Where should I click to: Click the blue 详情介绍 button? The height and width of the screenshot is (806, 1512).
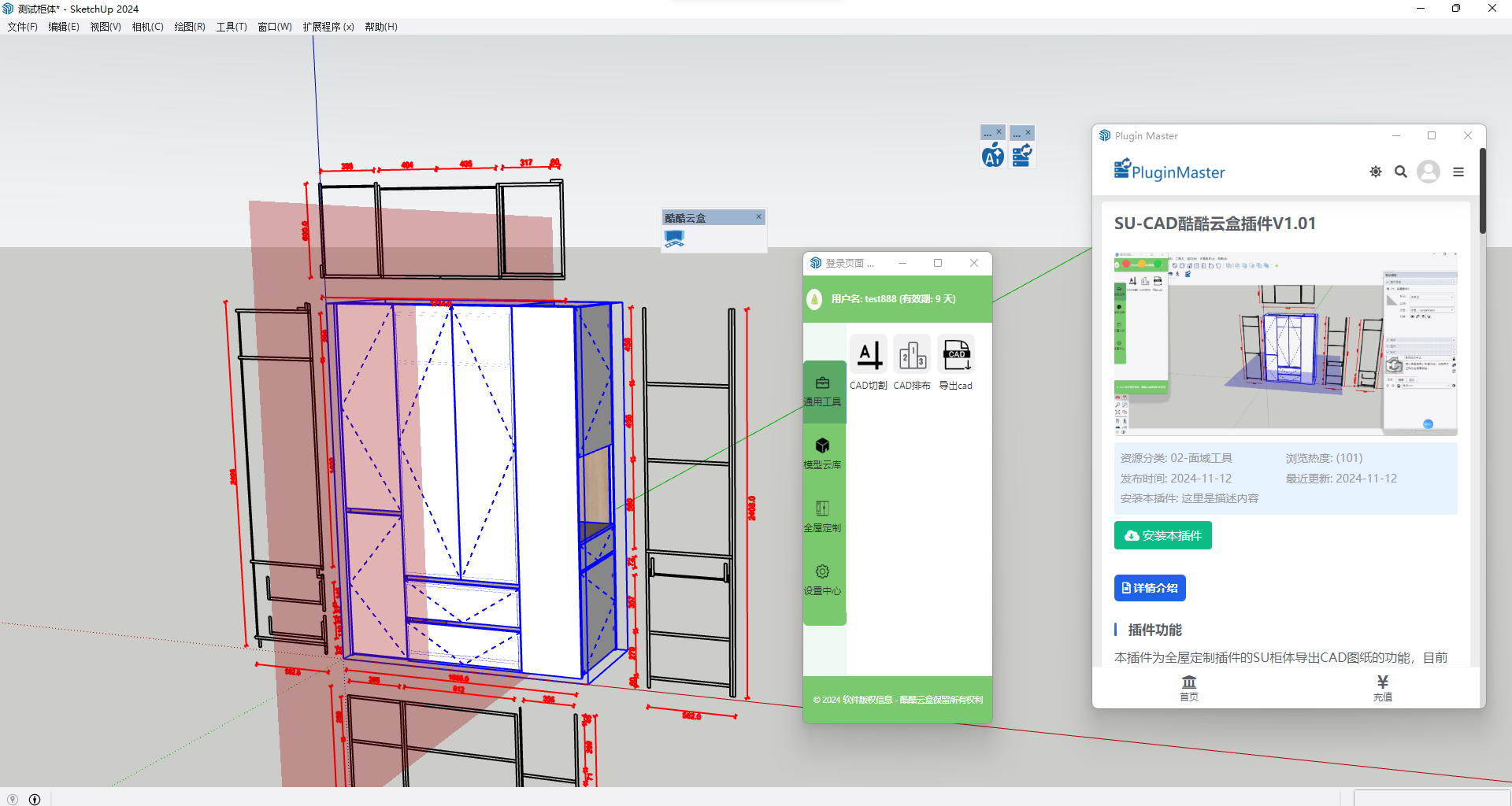[1150, 588]
